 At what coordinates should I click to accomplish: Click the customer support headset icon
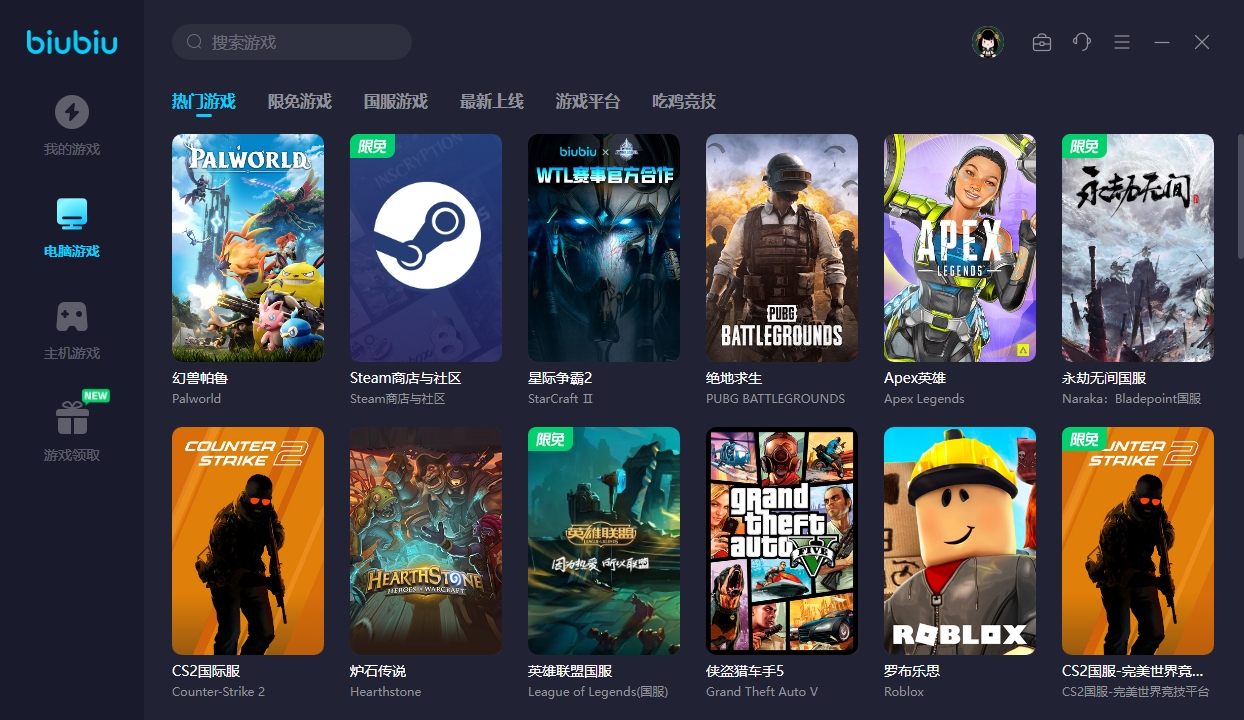click(x=1082, y=42)
